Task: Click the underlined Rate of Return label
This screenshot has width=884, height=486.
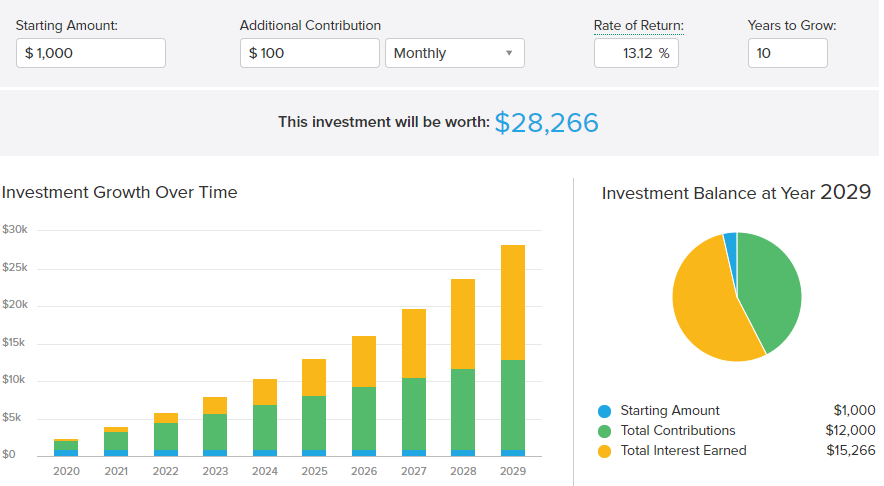Action: (638, 25)
